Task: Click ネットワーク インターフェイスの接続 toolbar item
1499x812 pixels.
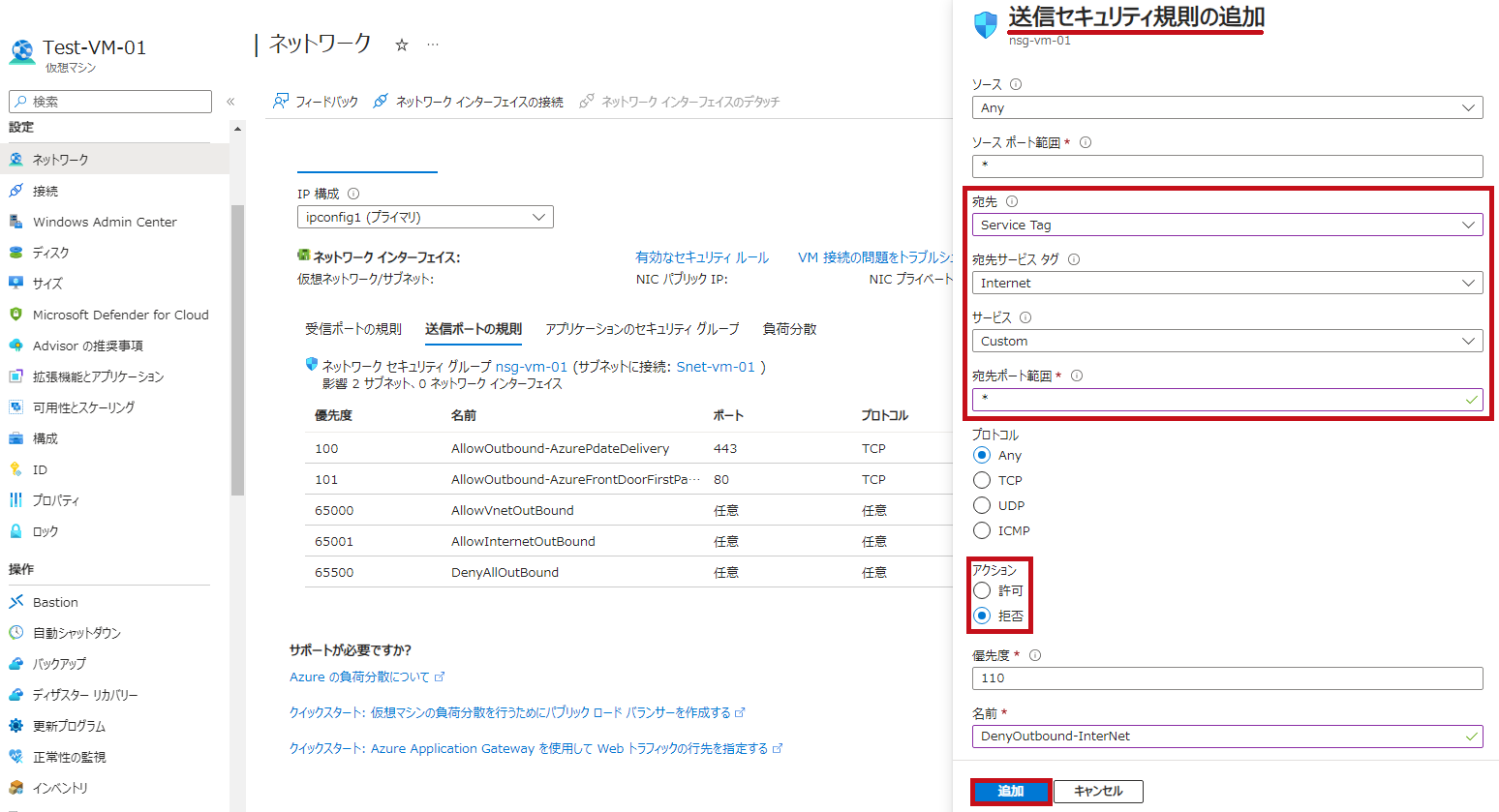Action: coord(469,102)
